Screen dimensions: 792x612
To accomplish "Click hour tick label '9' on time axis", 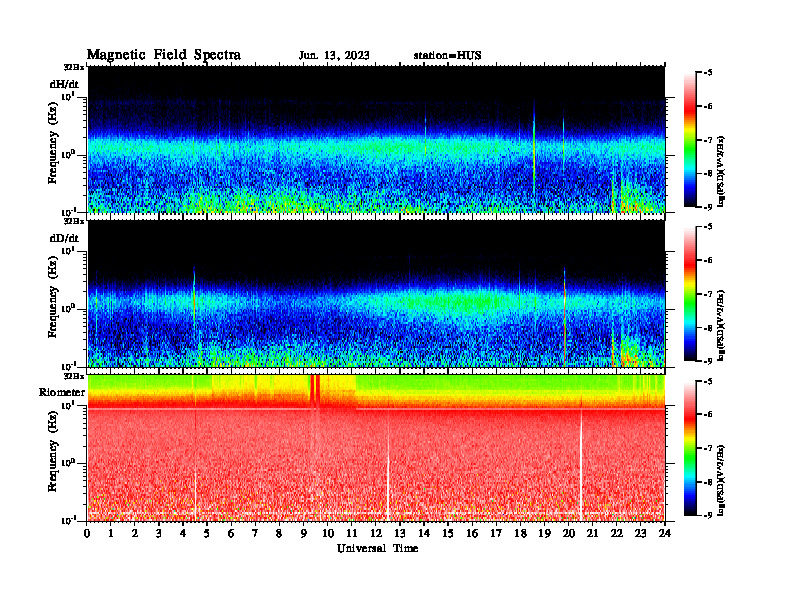I will (x=304, y=533).
